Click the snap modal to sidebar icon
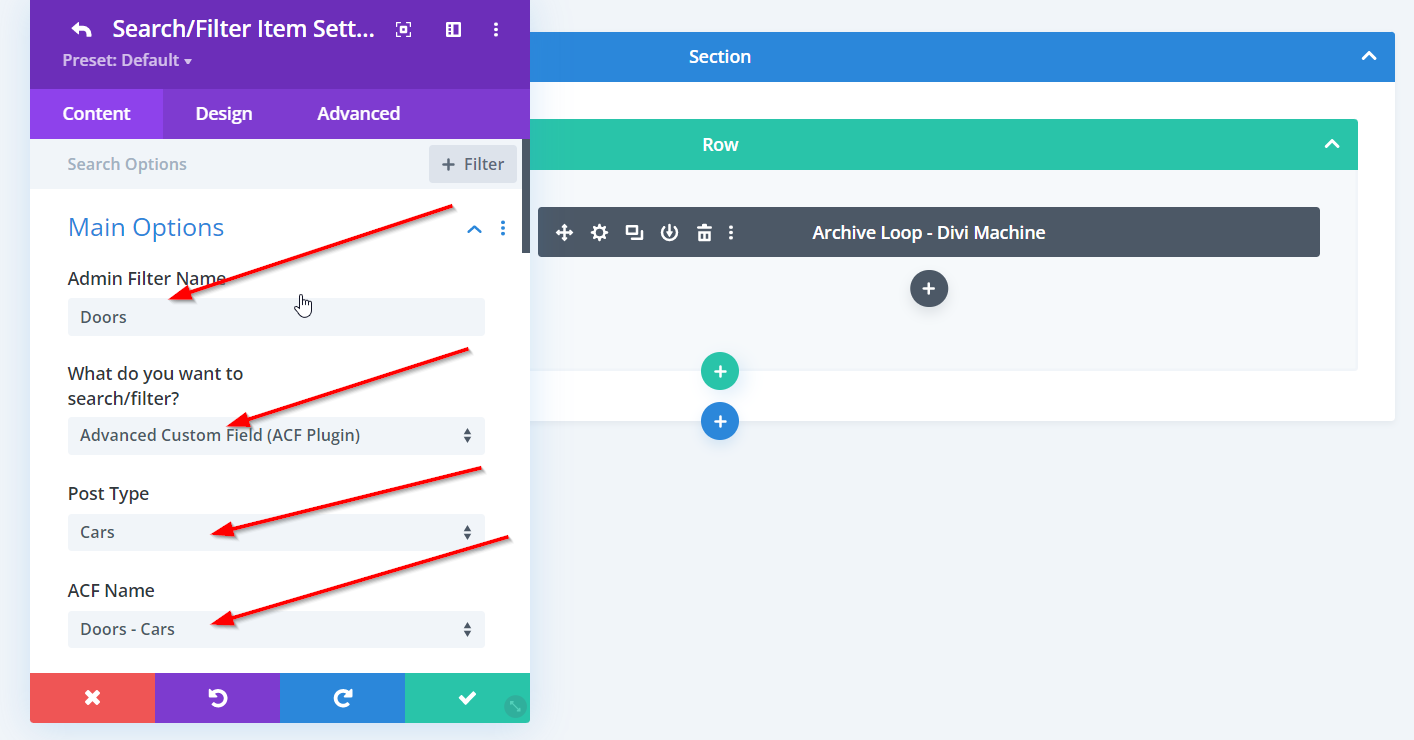Image resolution: width=1414 pixels, height=740 pixels. point(453,30)
